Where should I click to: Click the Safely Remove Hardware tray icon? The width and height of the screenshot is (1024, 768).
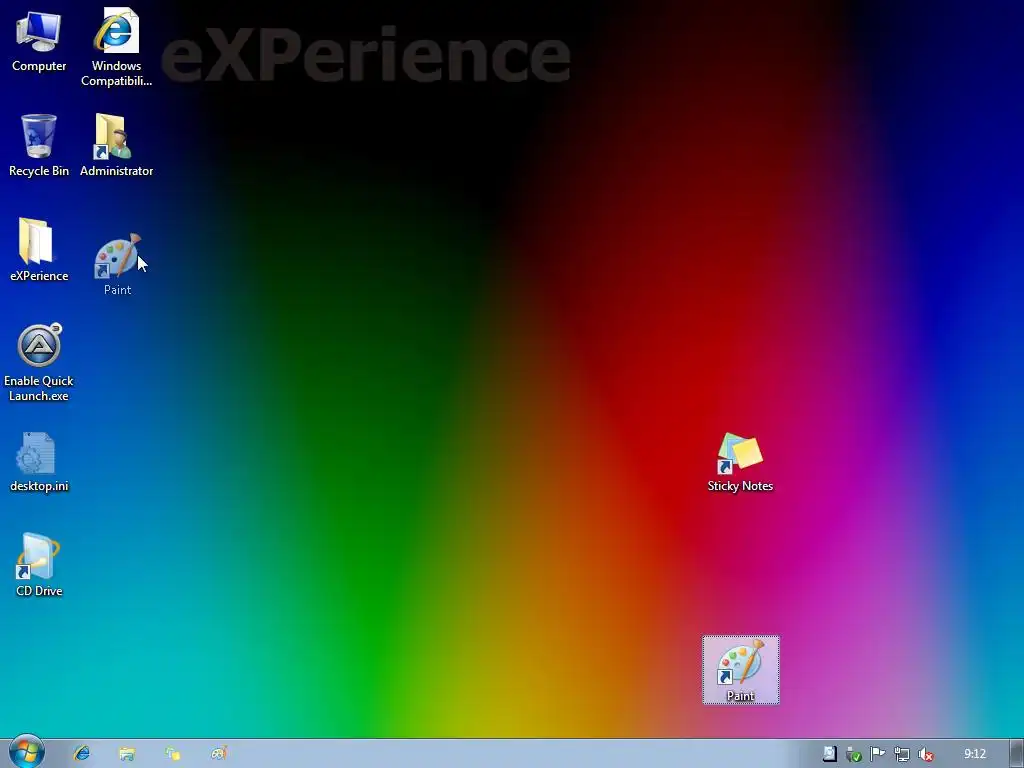(x=854, y=754)
